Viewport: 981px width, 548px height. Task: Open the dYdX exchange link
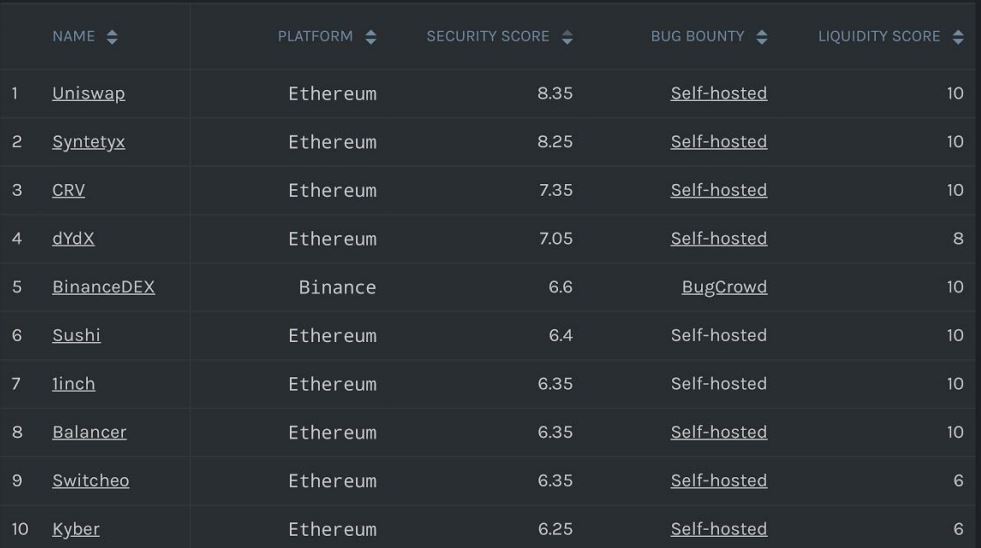(73, 238)
